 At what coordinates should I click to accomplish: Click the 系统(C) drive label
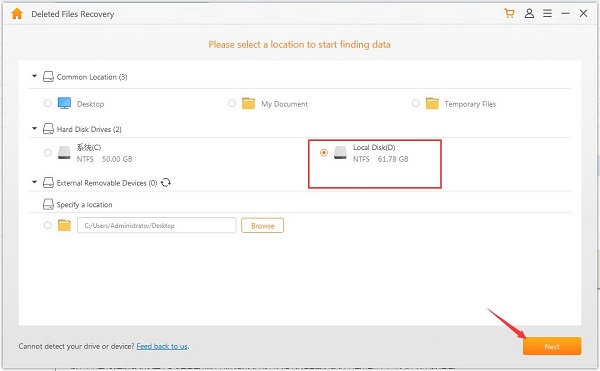click(89, 147)
